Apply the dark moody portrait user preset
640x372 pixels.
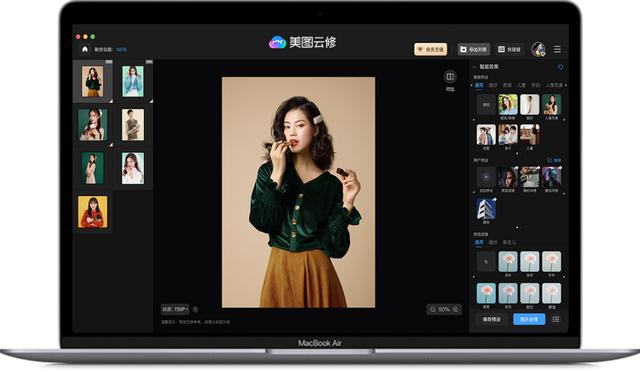click(508, 177)
